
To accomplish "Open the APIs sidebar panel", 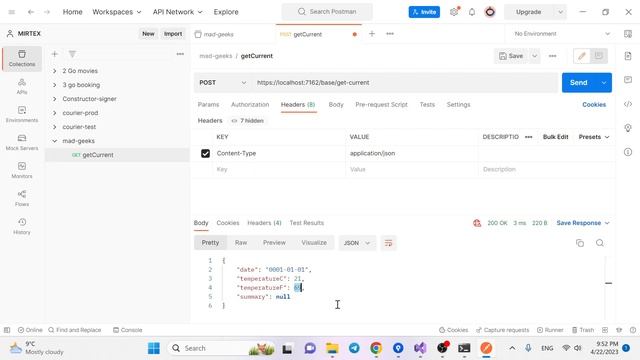I will tap(22, 86).
